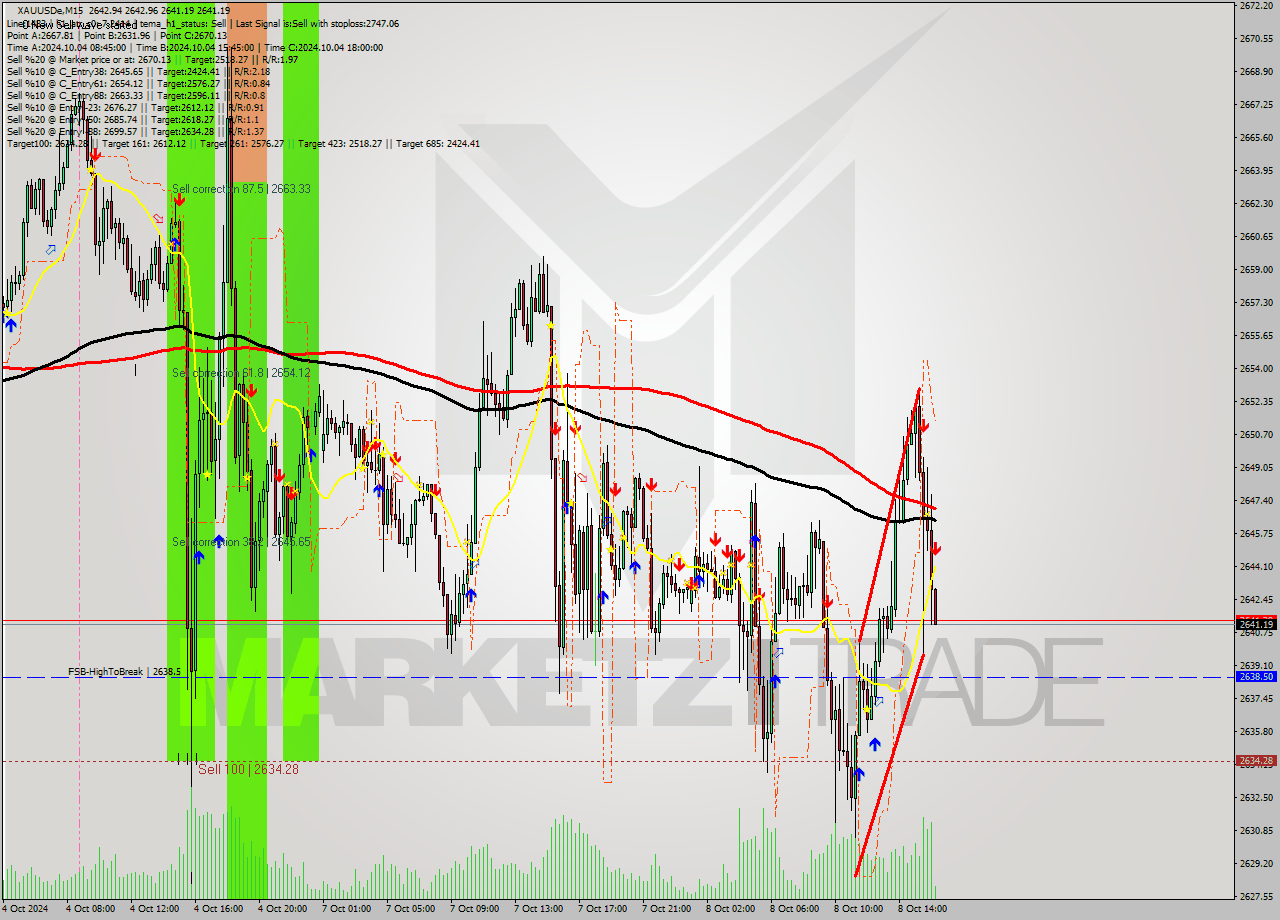
Task: Click the 2629.20 price axis label
Action: pyautogui.click(x=1256, y=864)
